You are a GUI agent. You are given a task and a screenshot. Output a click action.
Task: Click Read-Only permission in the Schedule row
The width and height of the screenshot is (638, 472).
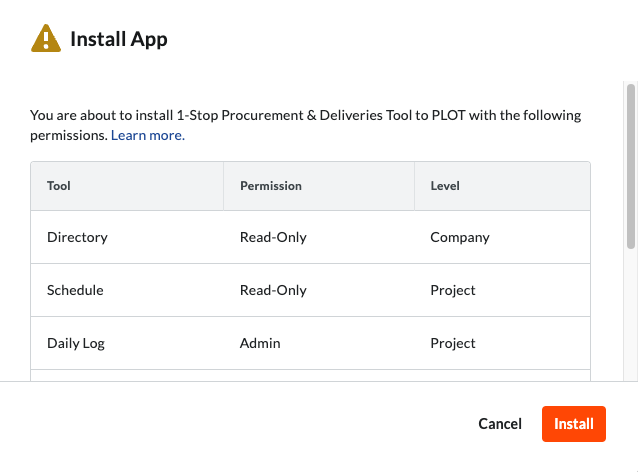pos(273,290)
